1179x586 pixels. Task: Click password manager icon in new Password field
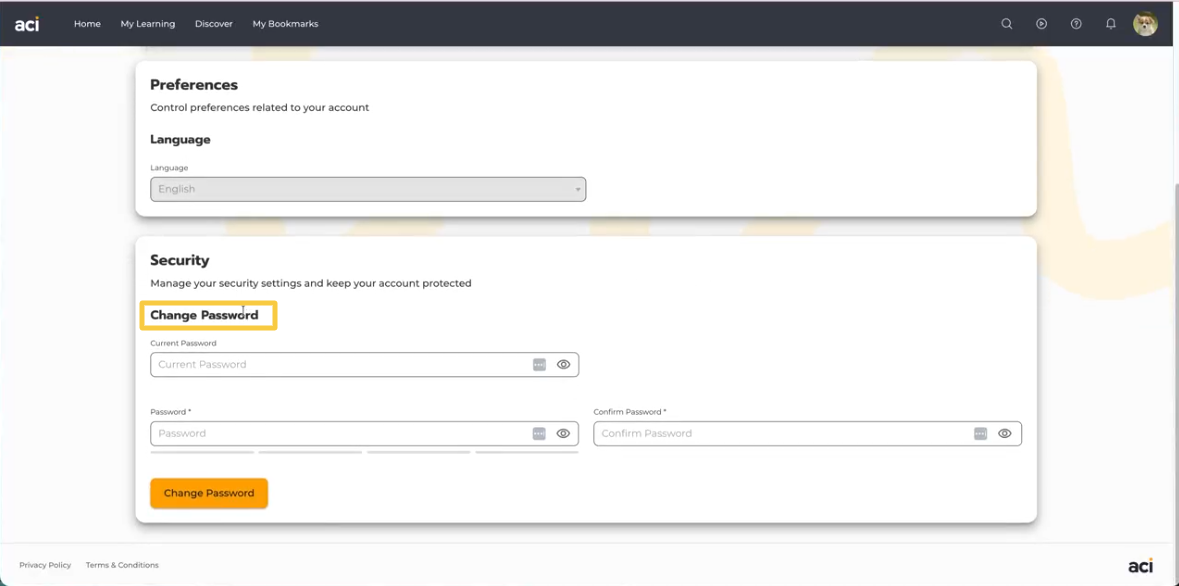(539, 434)
